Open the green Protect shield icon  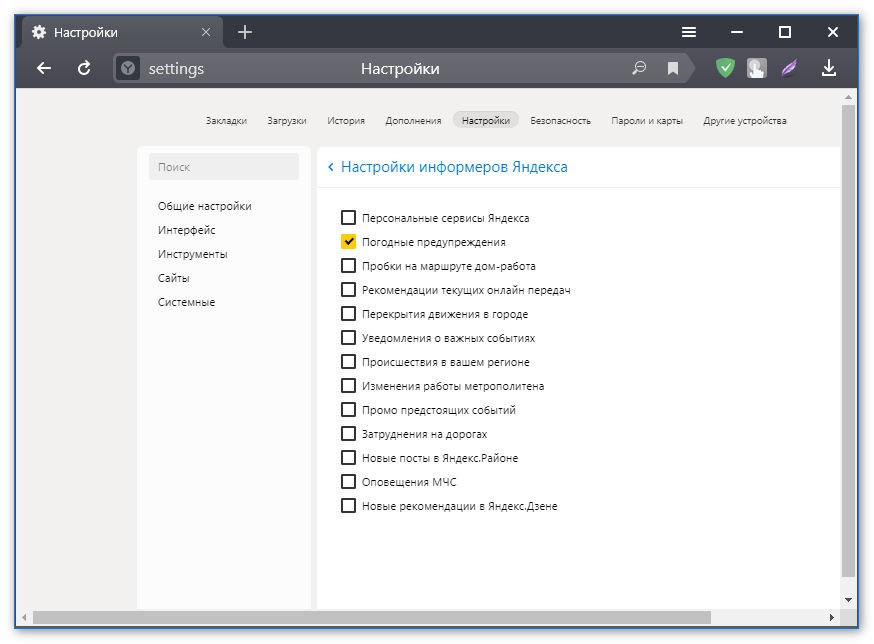(x=725, y=69)
